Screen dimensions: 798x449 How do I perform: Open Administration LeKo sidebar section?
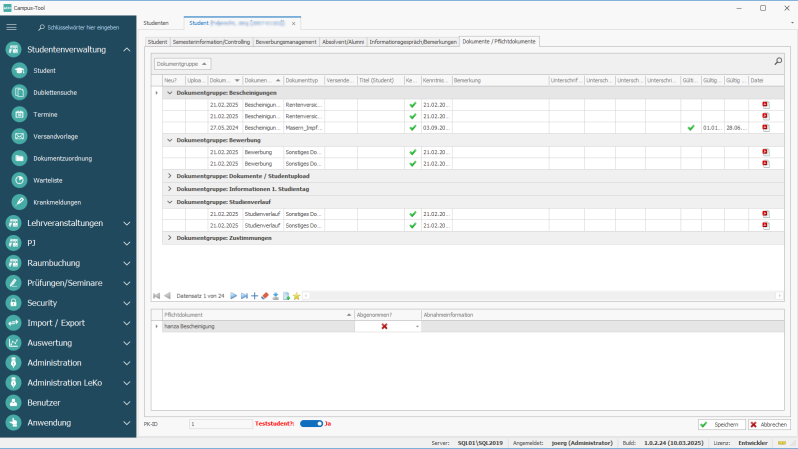click(68, 383)
